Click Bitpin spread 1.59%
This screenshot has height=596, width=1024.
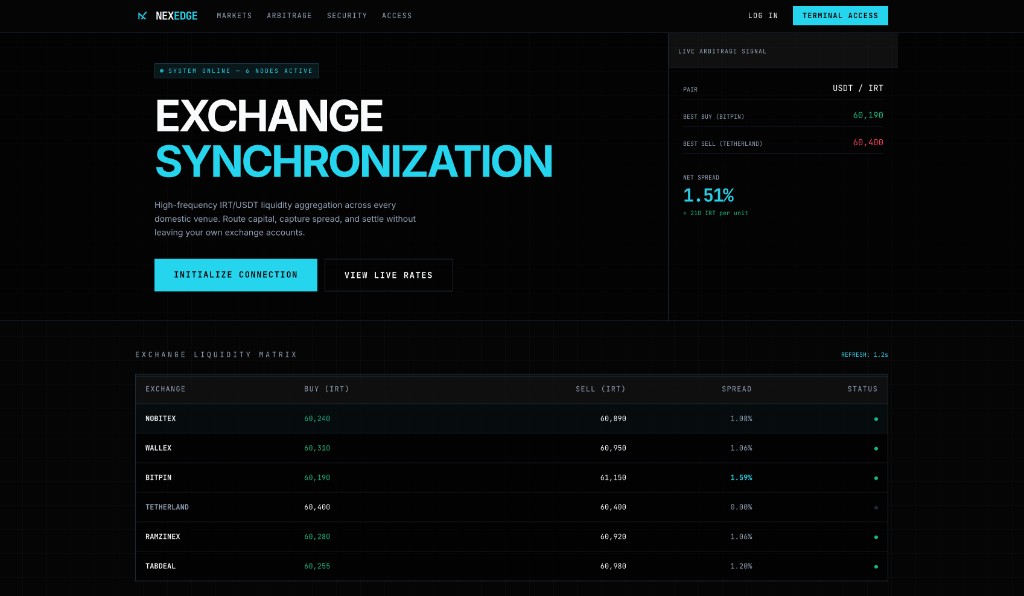click(x=741, y=477)
